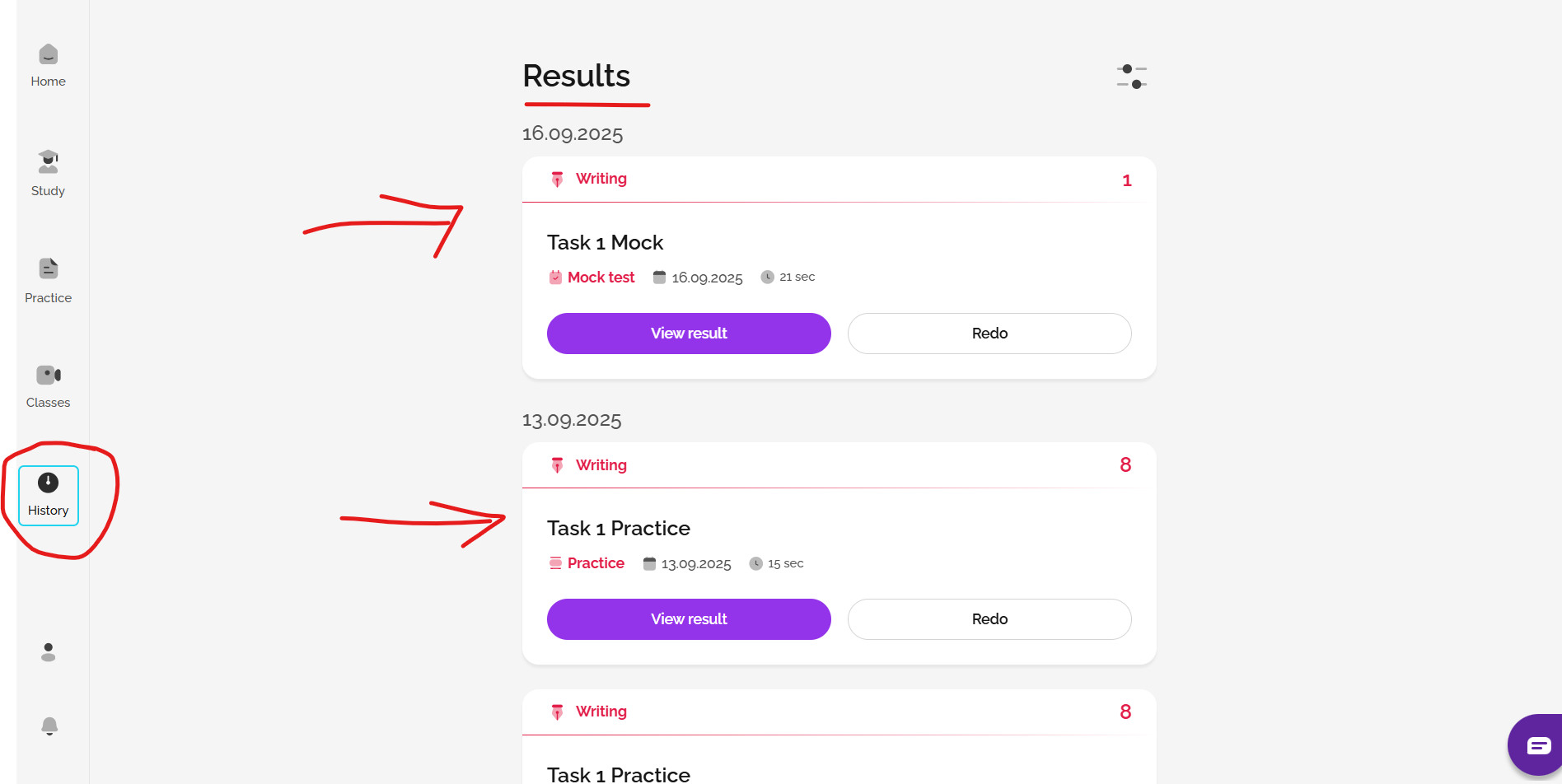This screenshot has height=784, width=1562.
Task: Open the Home sidebar icon
Action: tap(48, 55)
